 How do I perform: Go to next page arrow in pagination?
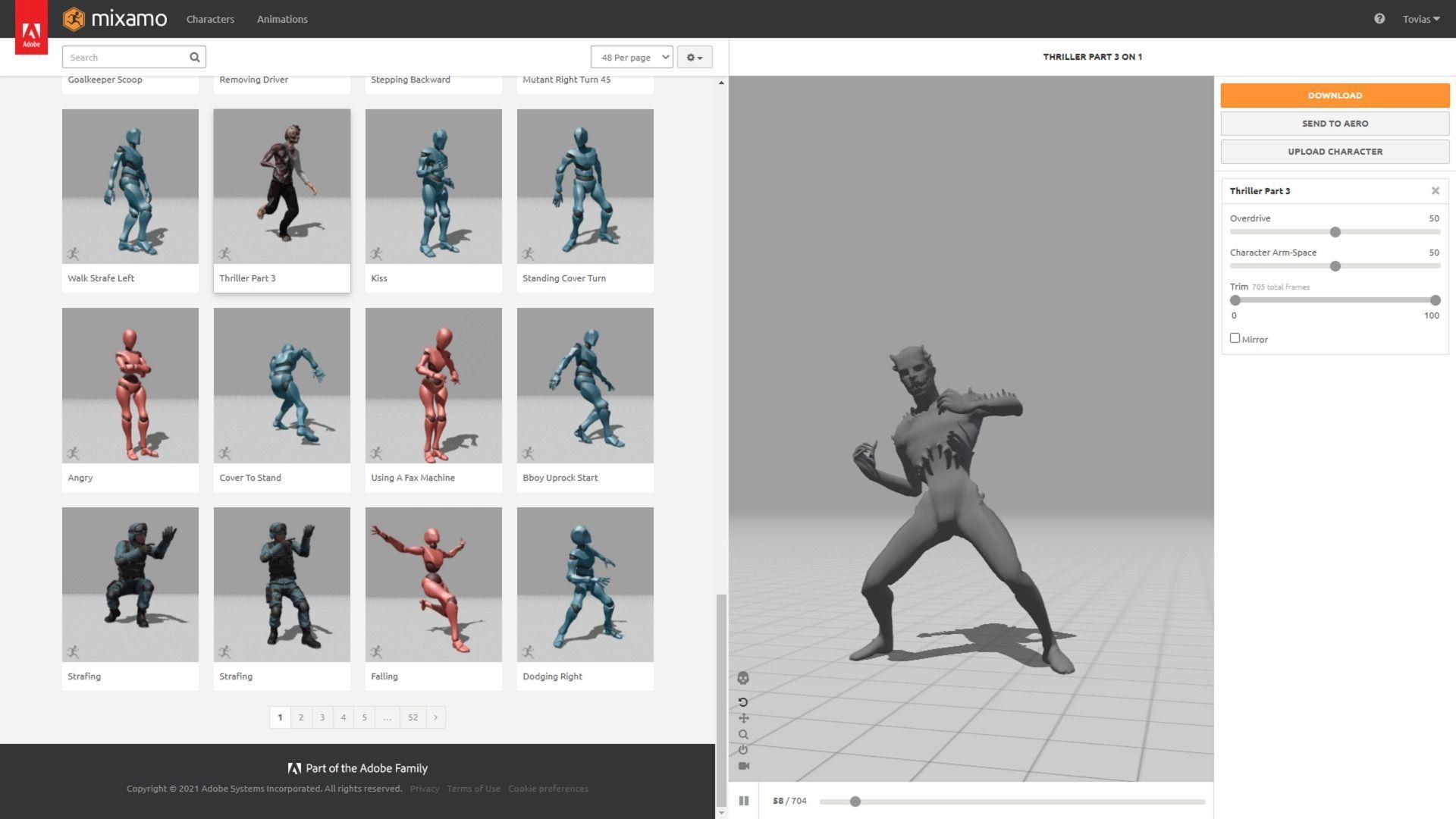pyautogui.click(x=435, y=717)
